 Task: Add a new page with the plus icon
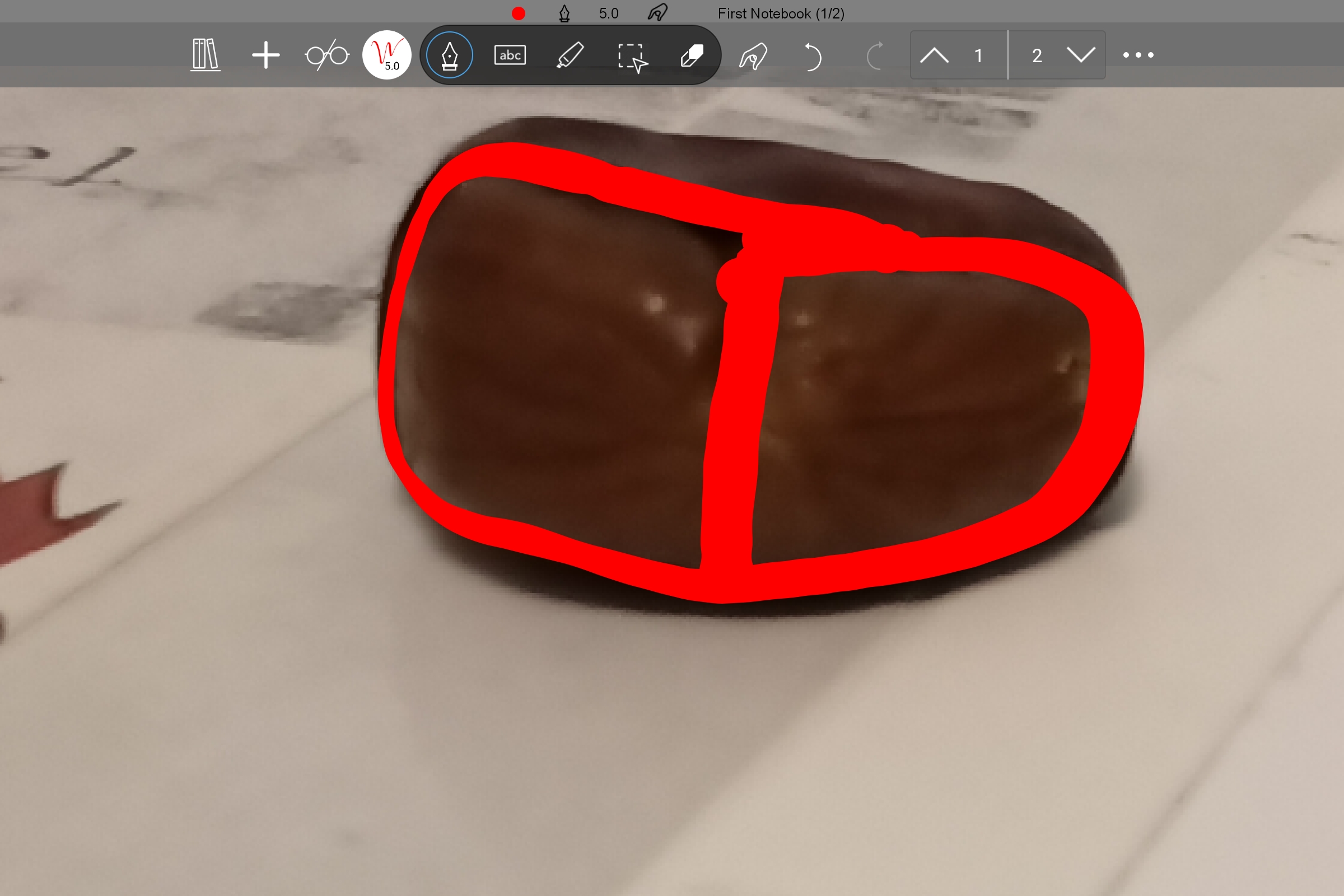(265, 54)
